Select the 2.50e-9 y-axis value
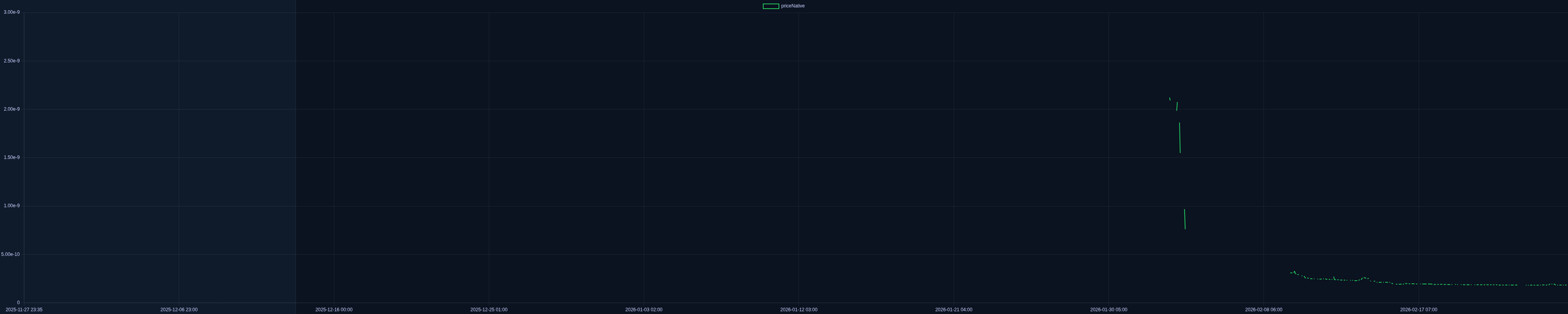 point(12,61)
